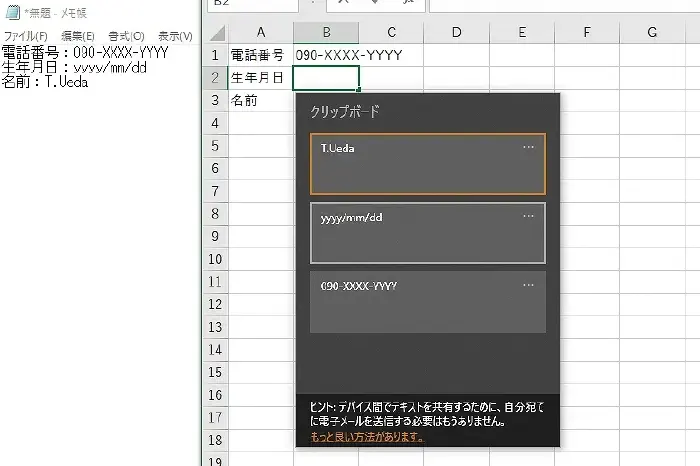Viewport: 700px width, 466px height.
Task: Select row 17 header in Excel
Action: [x=216, y=417]
